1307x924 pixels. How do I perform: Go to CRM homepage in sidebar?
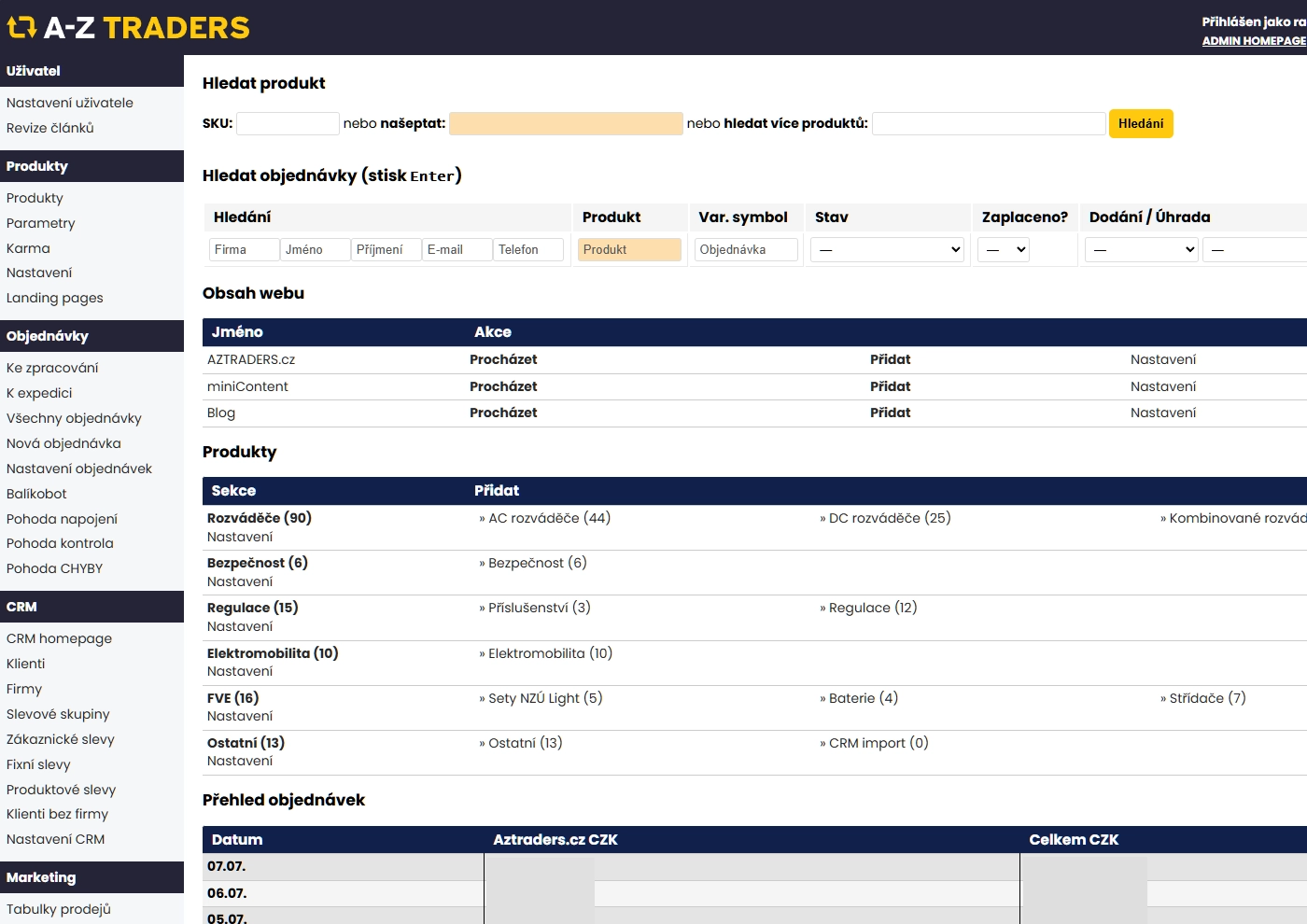point(59,638)
